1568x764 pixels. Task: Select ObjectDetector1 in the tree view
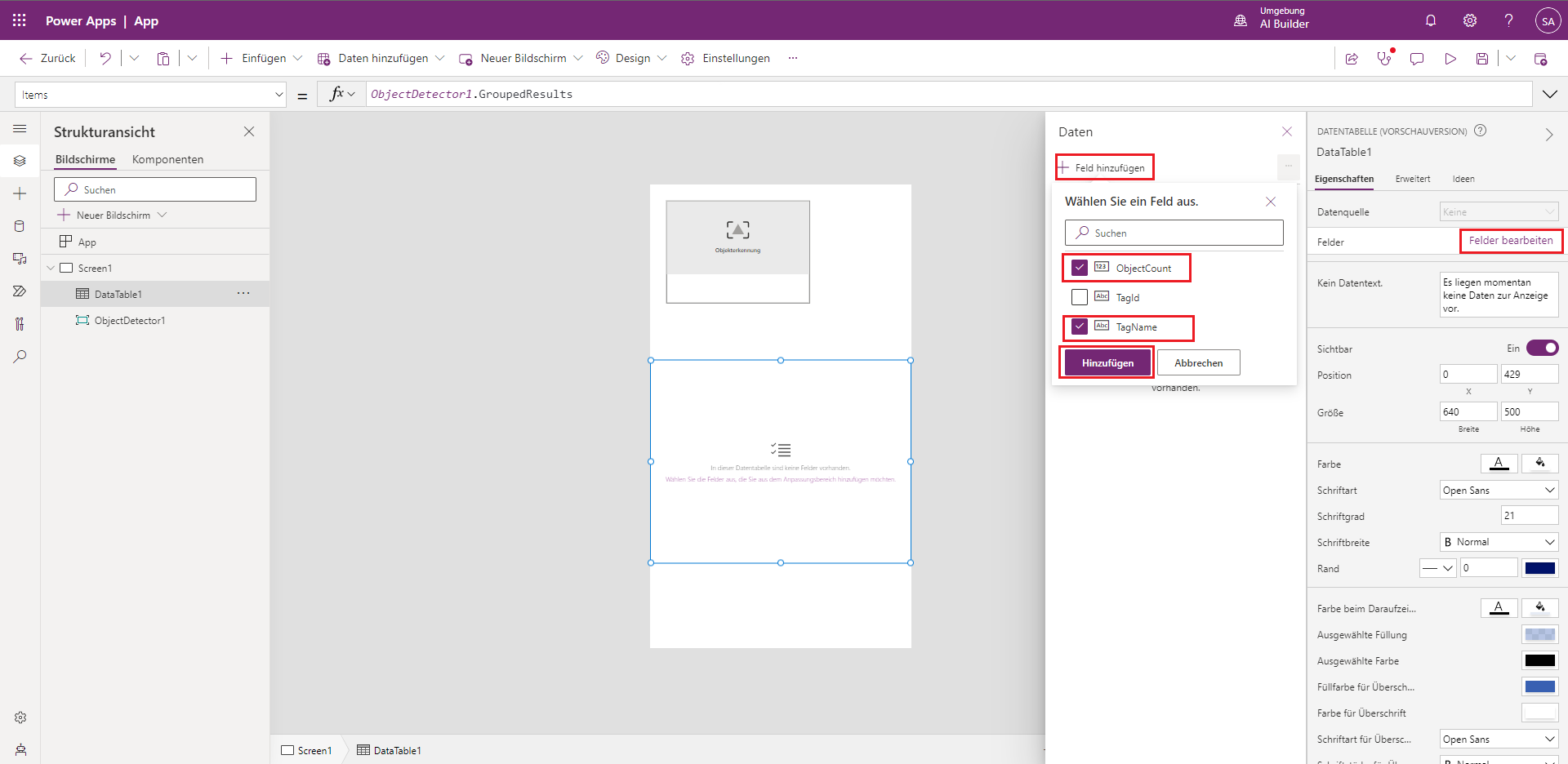(130, 321)
